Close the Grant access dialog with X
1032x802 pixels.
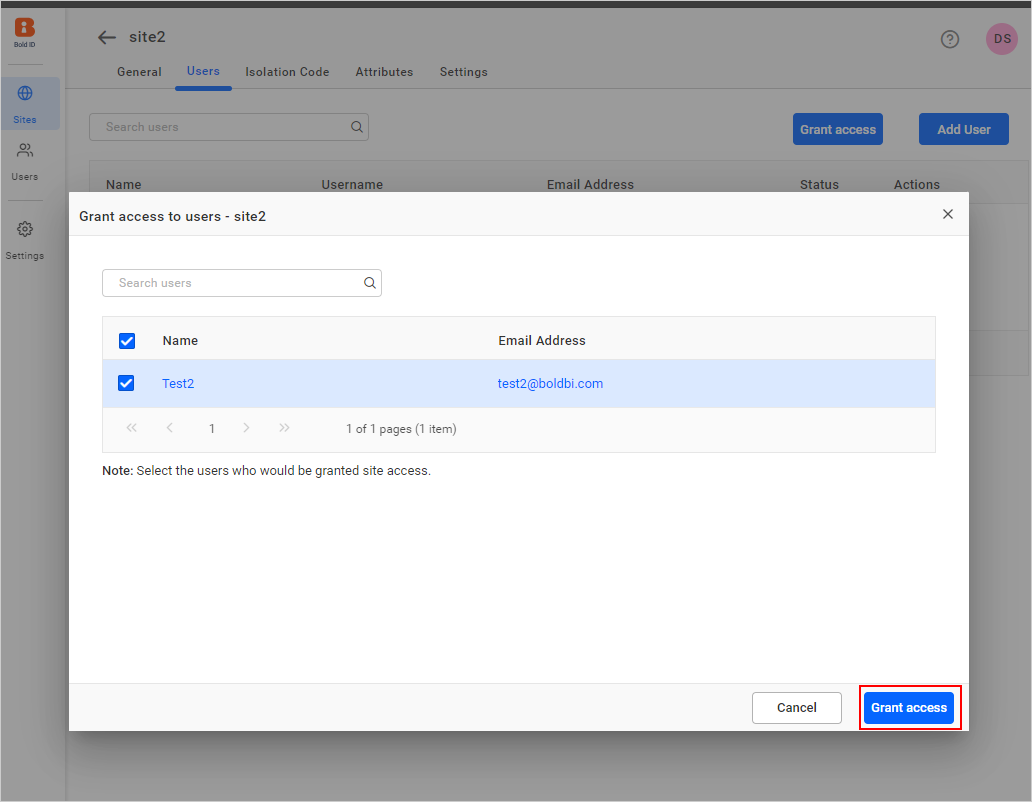(x=948, y=214)
